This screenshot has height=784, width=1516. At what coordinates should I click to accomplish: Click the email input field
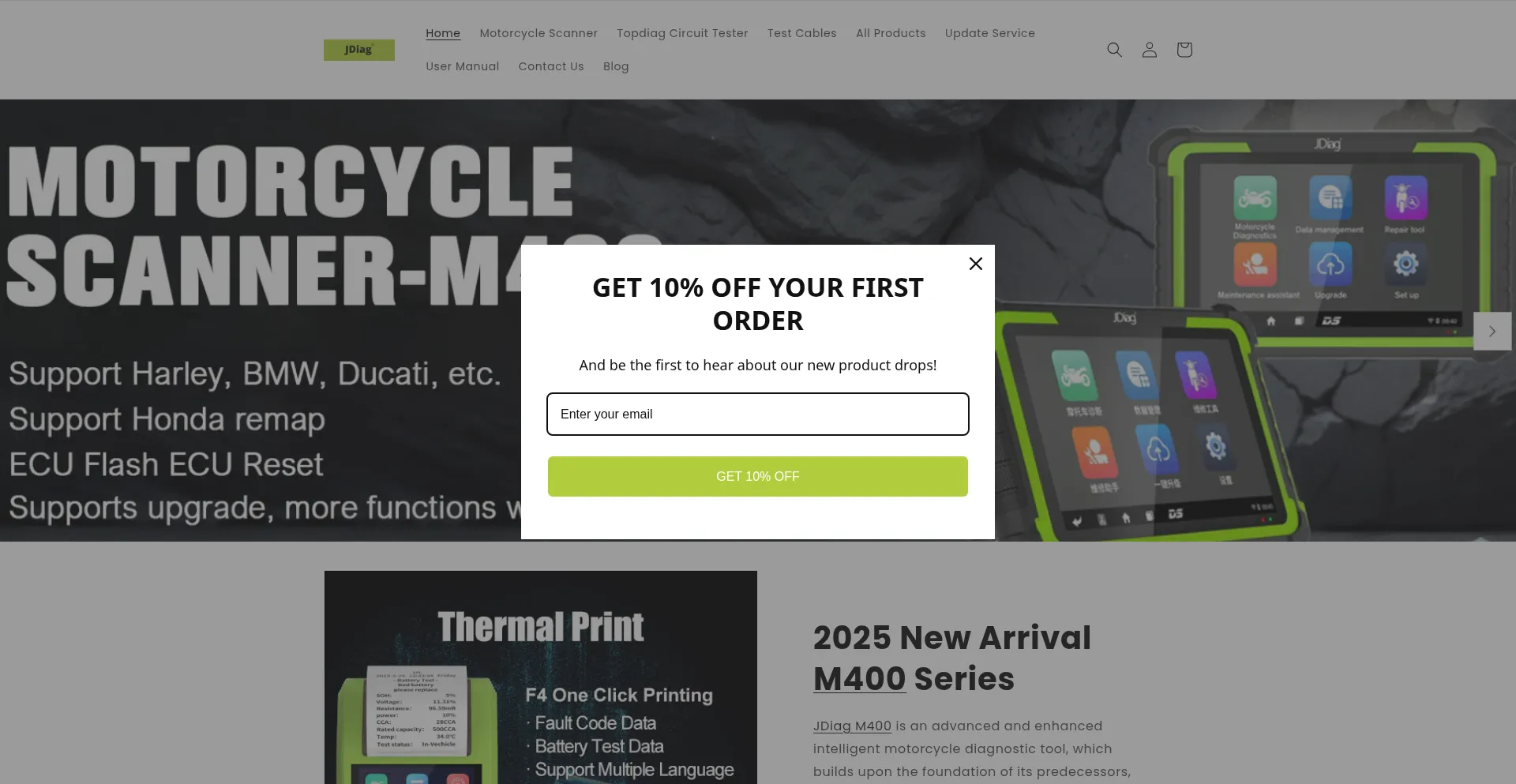coord(758,414)
